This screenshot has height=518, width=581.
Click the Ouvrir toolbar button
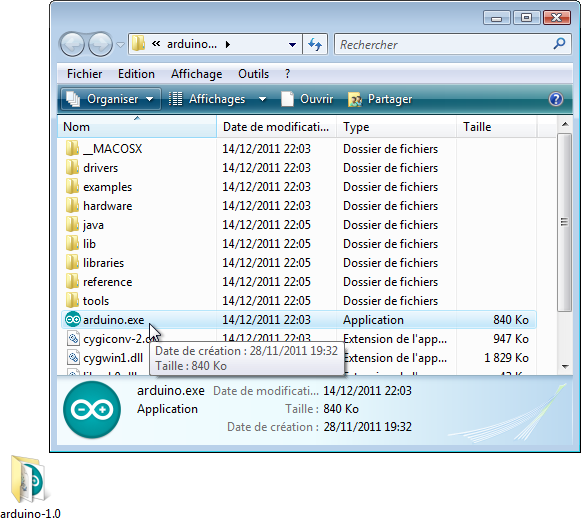point(307,99)
